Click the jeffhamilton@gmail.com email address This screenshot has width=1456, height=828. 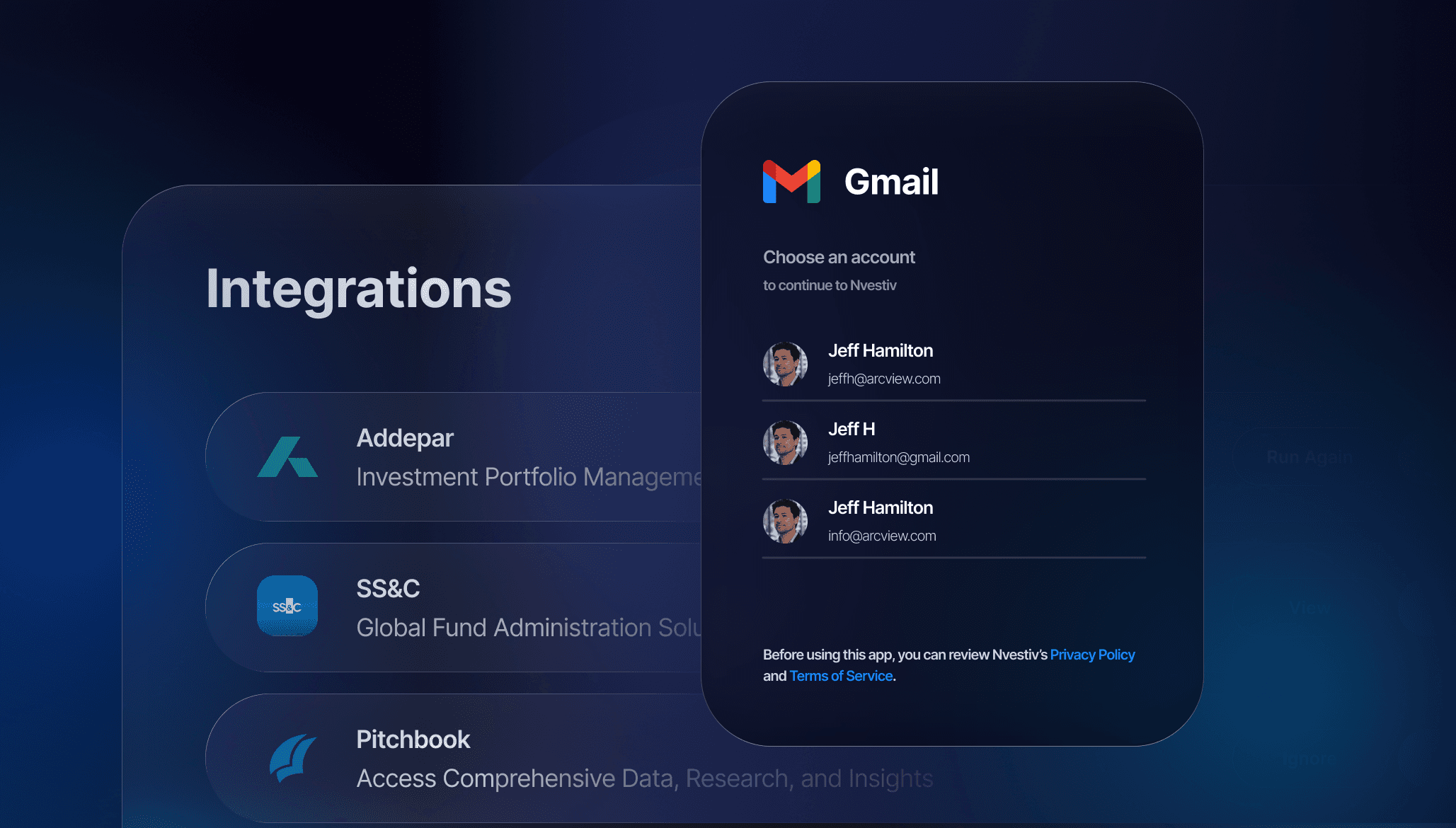click(899, 457)
